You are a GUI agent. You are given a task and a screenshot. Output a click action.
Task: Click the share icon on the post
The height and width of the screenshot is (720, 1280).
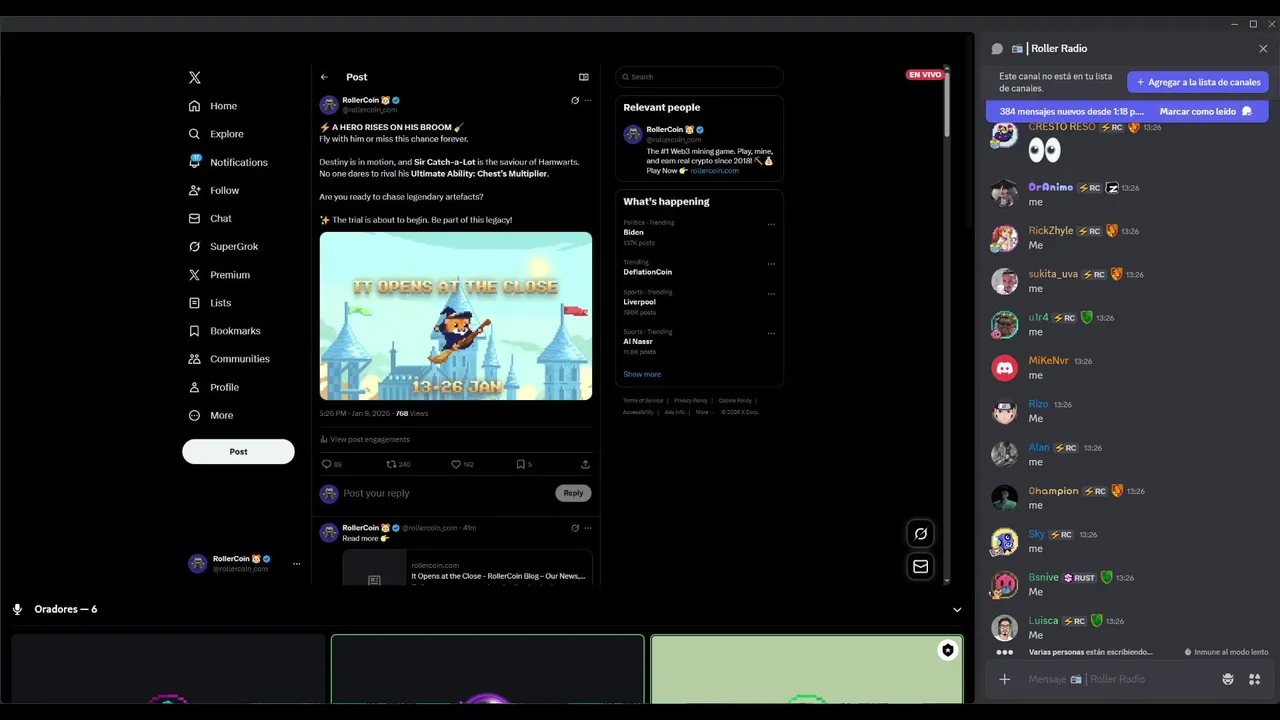[585, 464]
